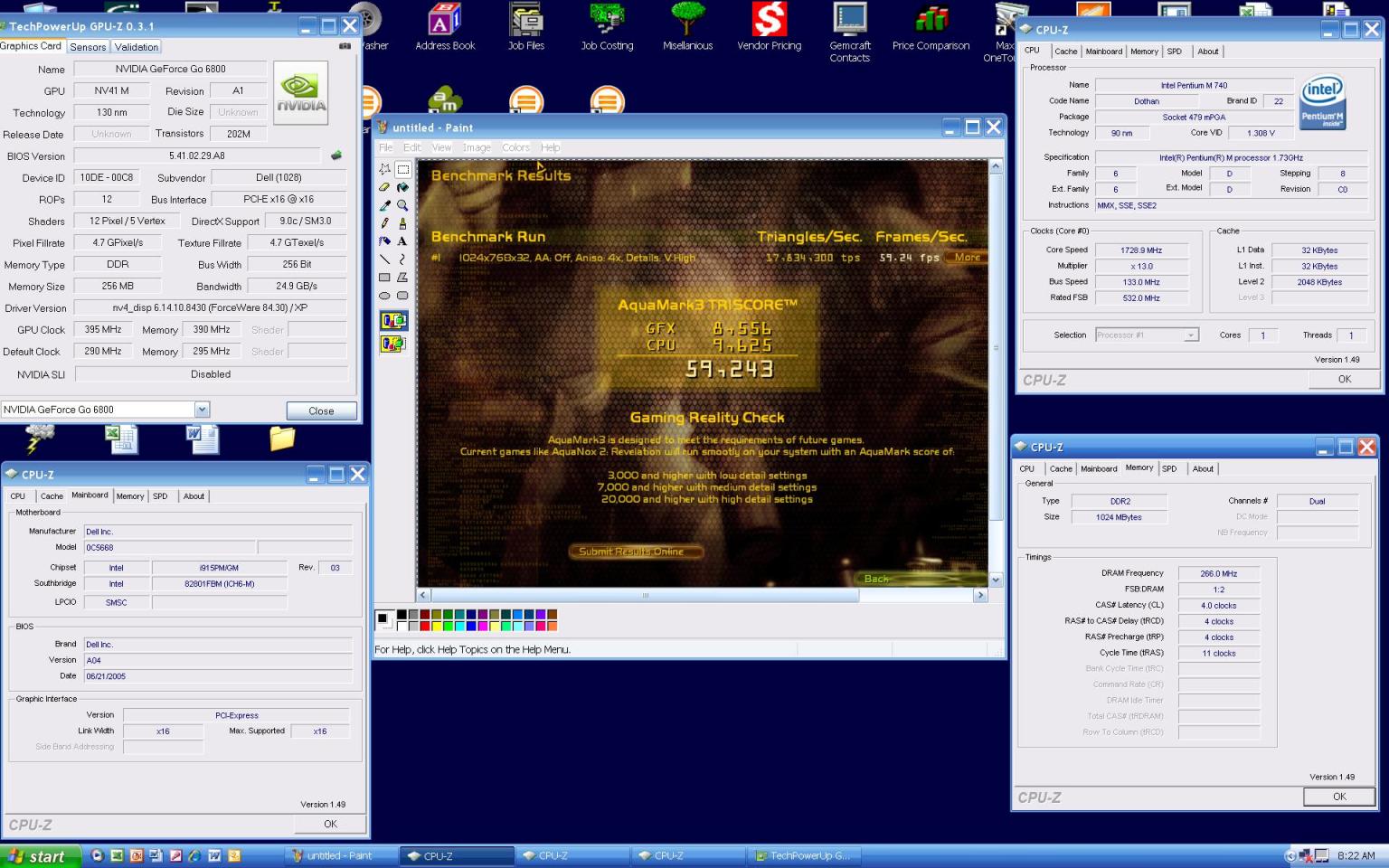Choose transparent selection mode option in toolbox
This screenshot has height=868, width=1389.
pos(393,344)
